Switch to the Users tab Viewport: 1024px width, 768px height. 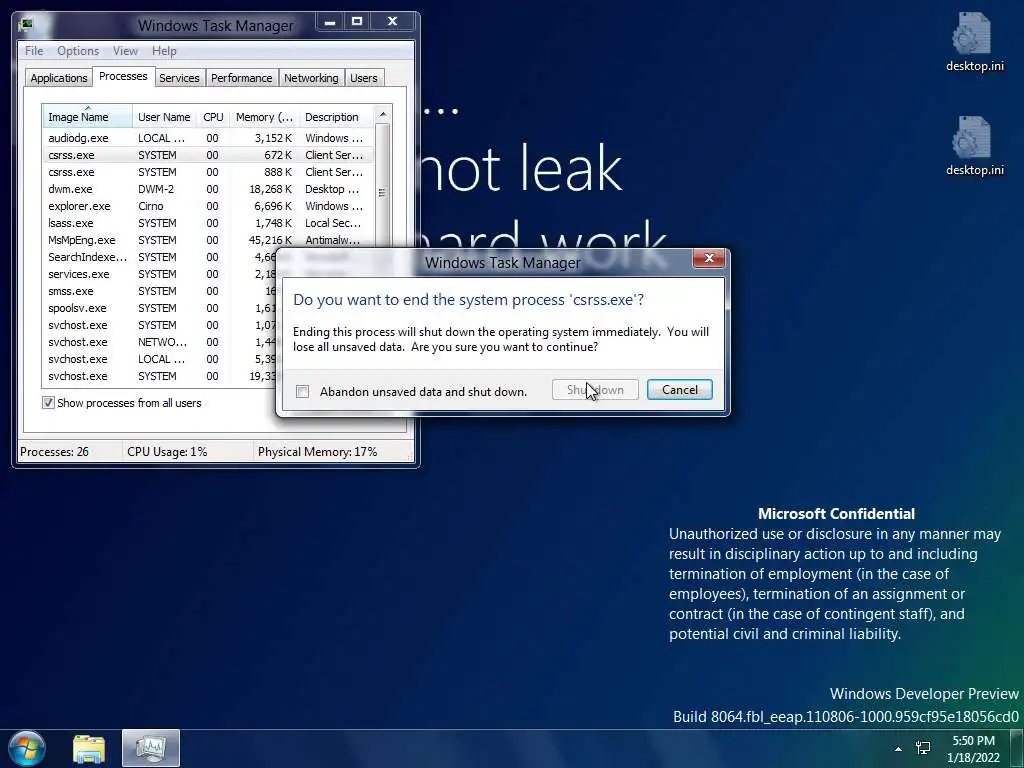[x=364, y=78]
